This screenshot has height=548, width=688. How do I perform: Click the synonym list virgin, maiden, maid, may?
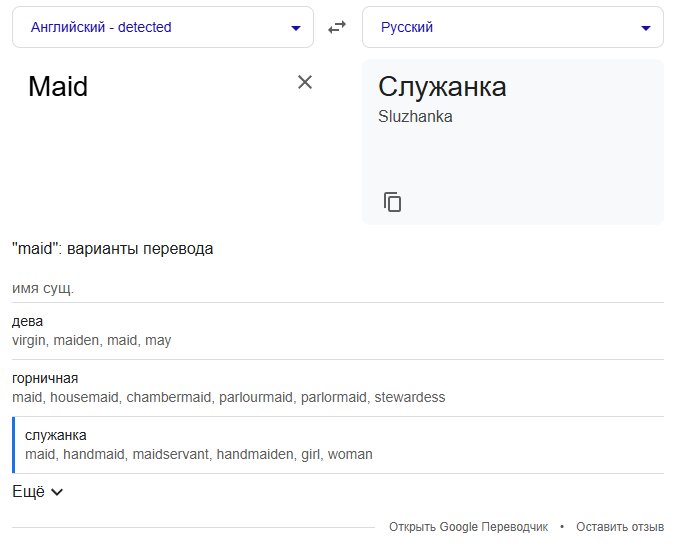pos(92,341)
